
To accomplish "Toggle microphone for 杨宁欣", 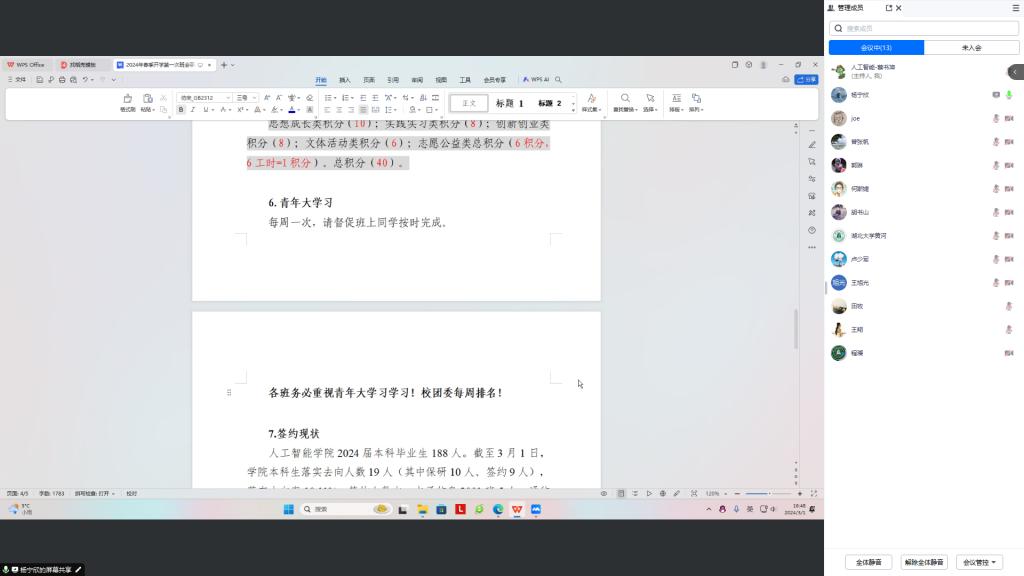I will click(1009, 95).
